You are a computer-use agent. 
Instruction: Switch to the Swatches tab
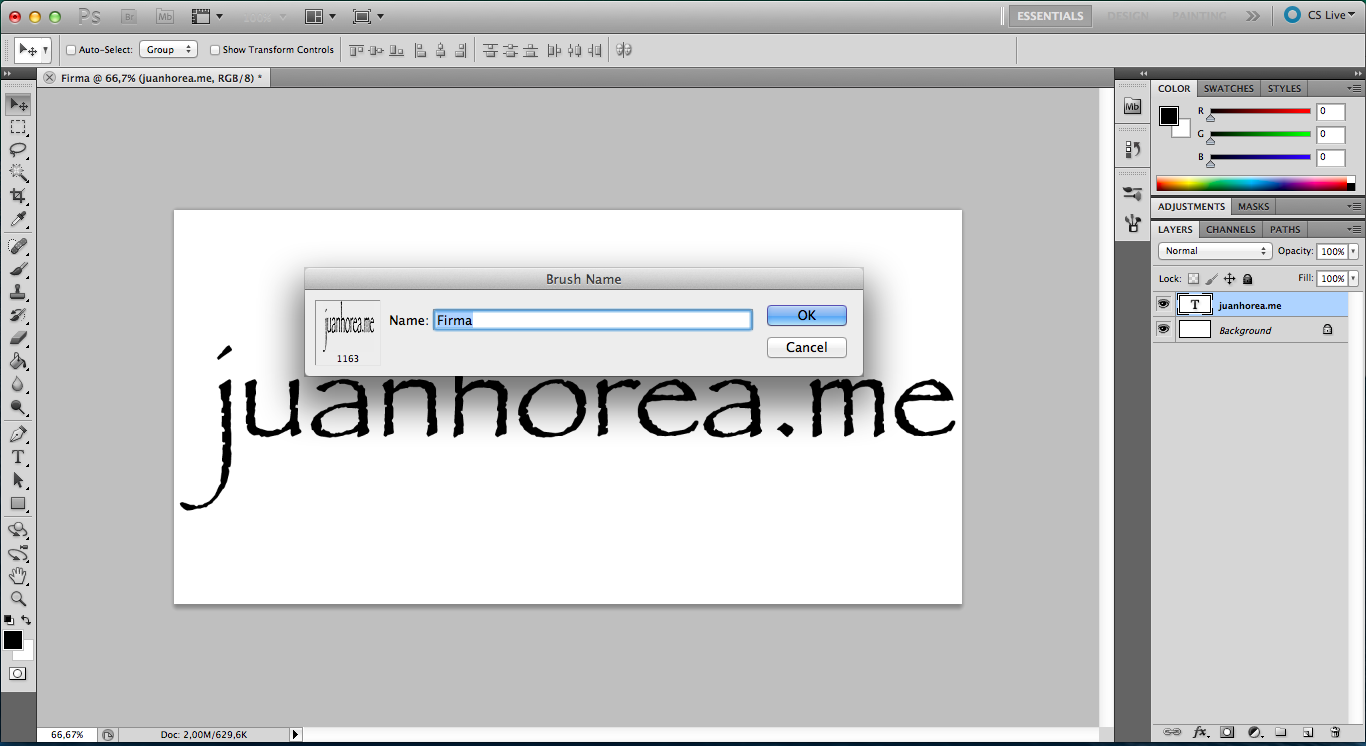click(1228, 88)
